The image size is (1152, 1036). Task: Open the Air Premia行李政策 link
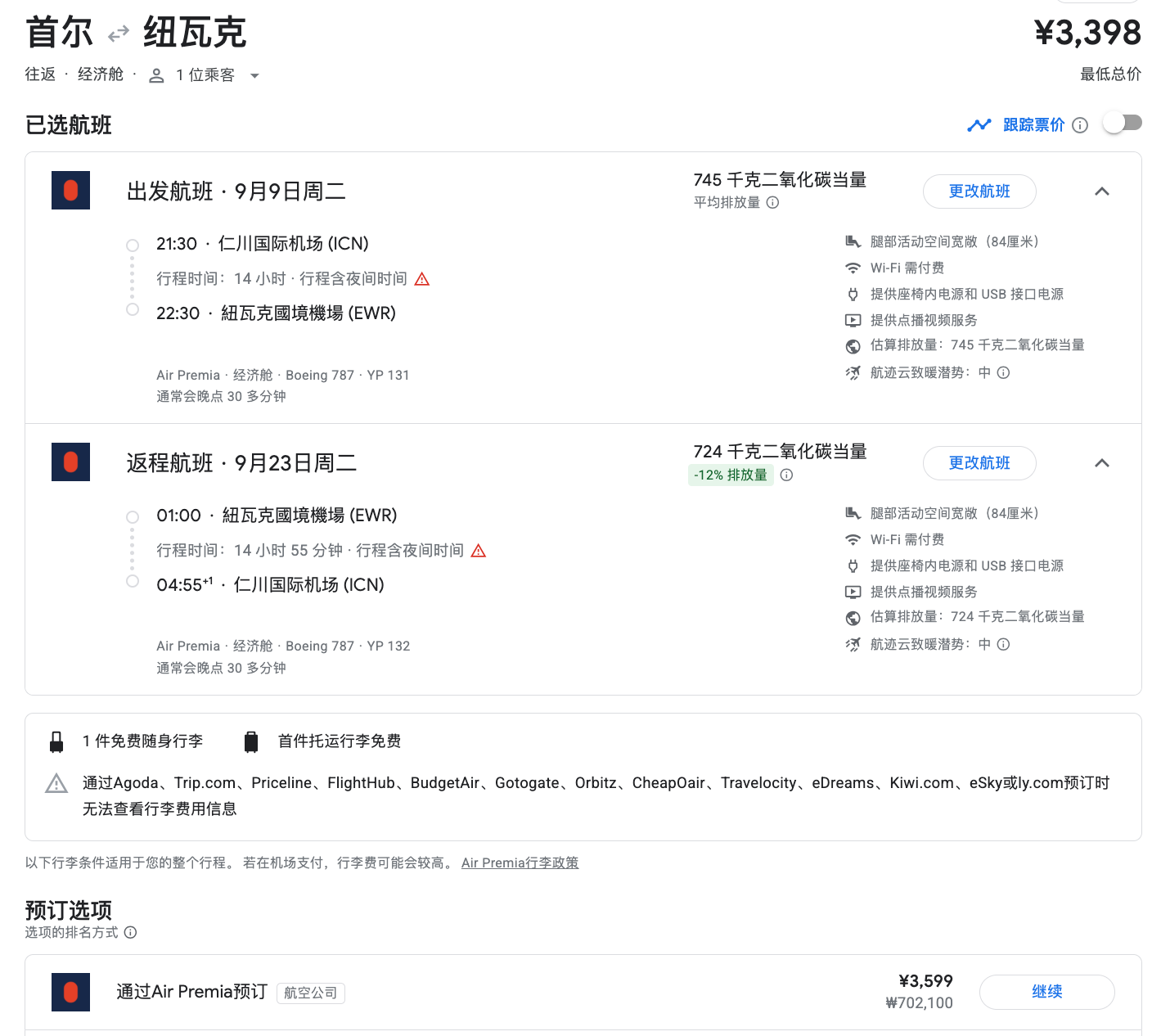pos(520,863)
